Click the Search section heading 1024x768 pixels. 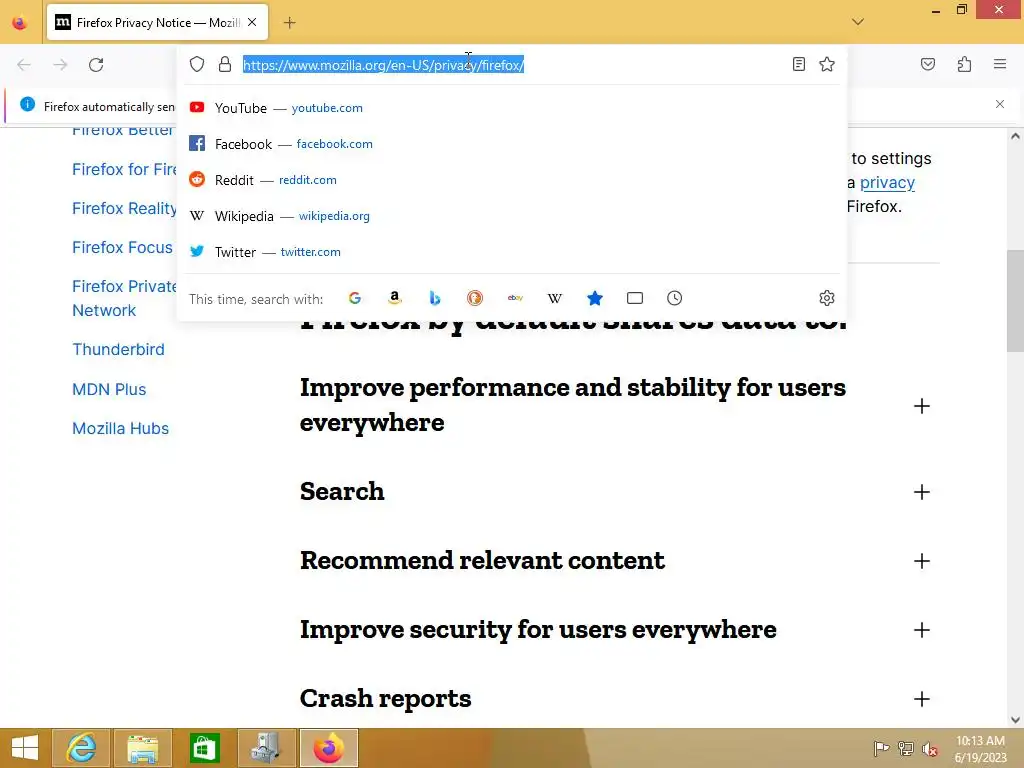(342, 492)
